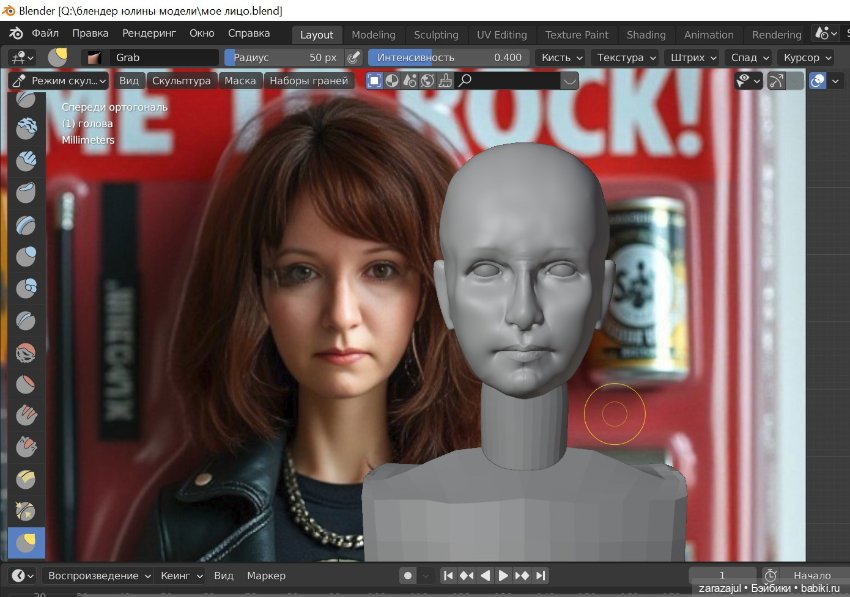Toggle viewport overlays visibility
Screen dimensions: 850x597
816,80
